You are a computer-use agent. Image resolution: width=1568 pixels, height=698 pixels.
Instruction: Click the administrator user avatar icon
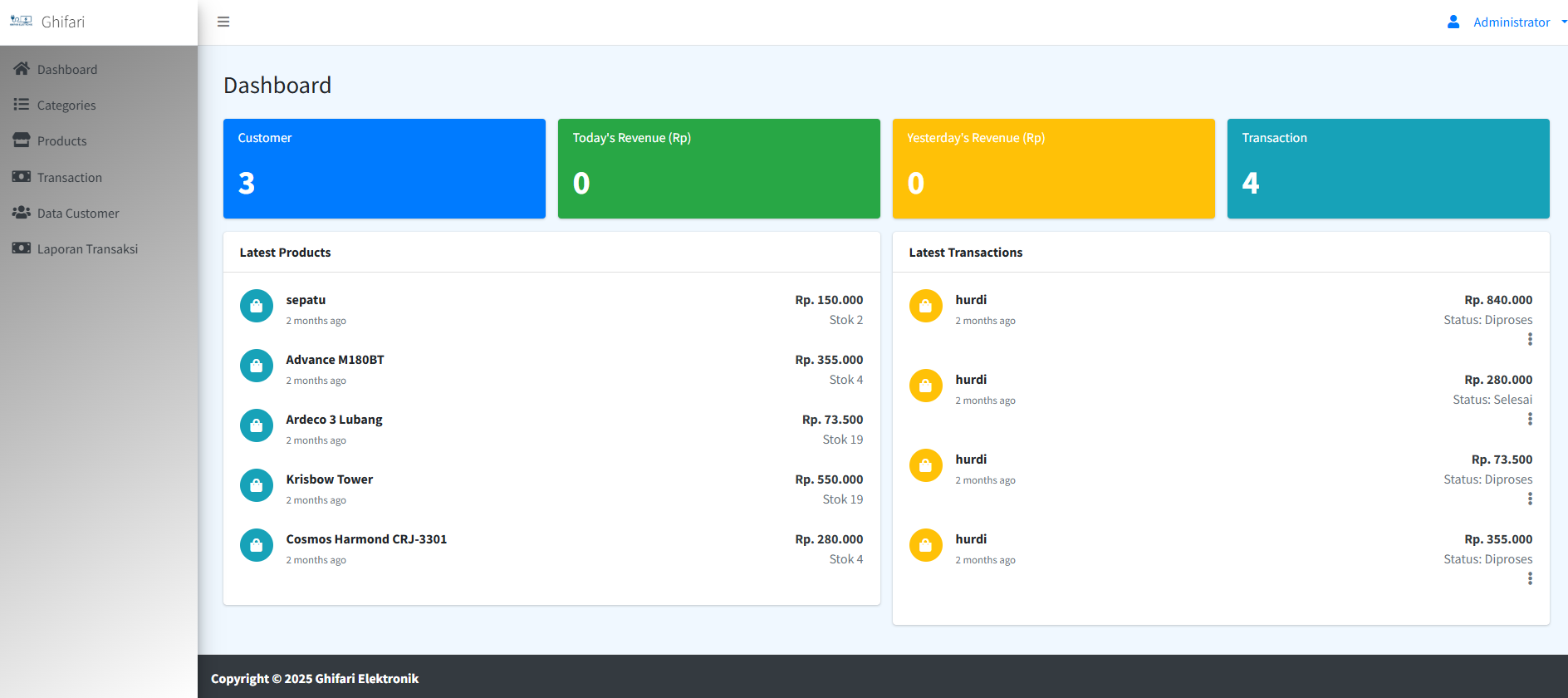tap(1453, 22)
